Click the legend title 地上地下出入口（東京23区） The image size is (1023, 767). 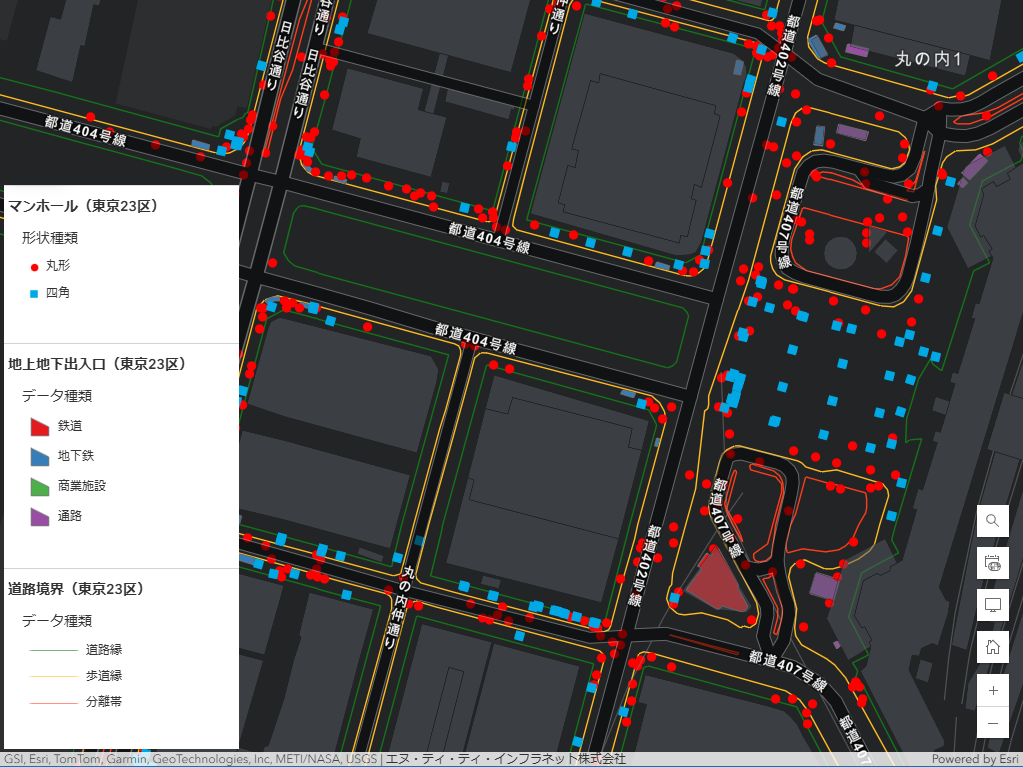(x=97, y=364)
